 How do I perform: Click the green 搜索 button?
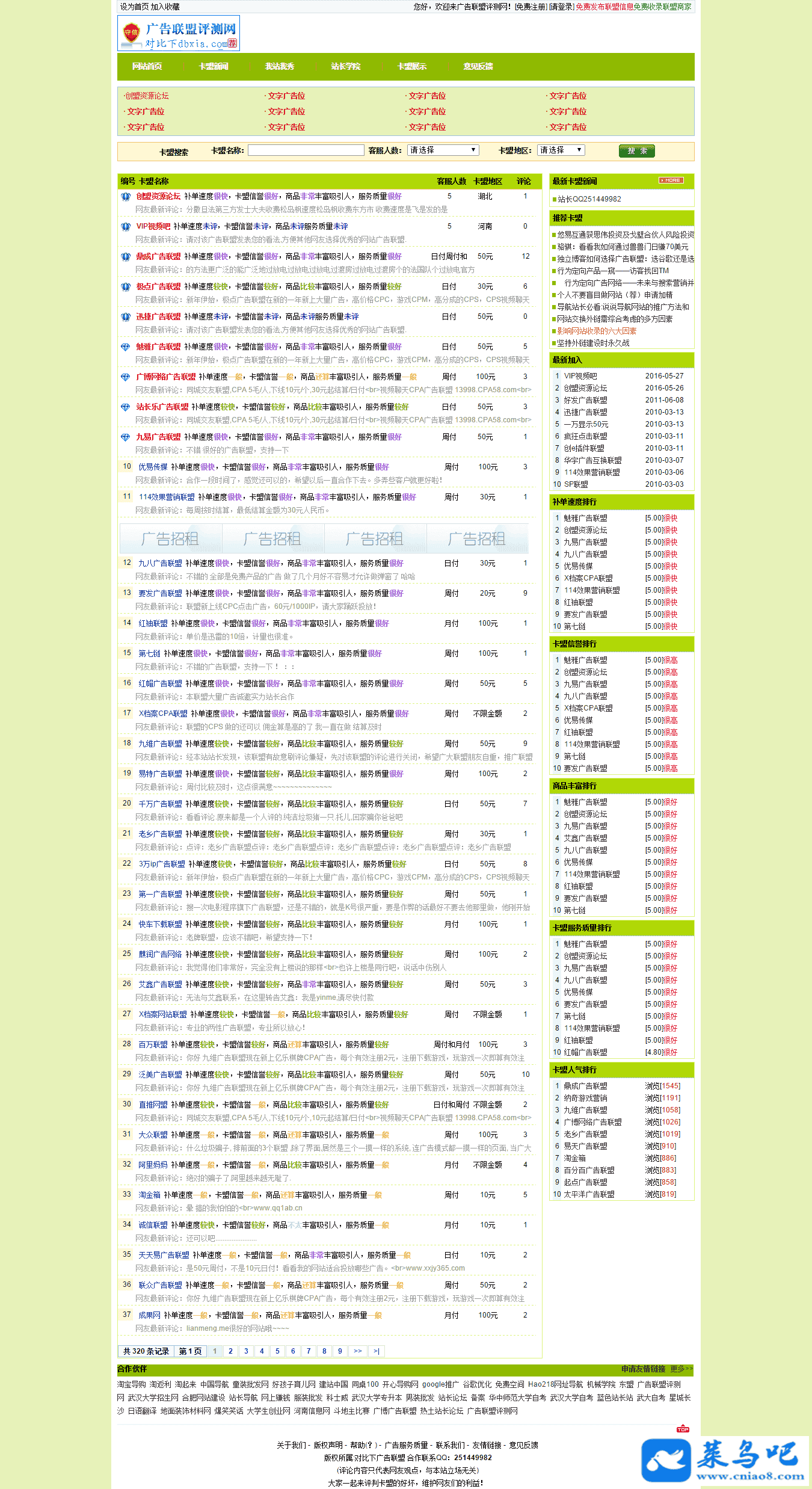[637, 151]
